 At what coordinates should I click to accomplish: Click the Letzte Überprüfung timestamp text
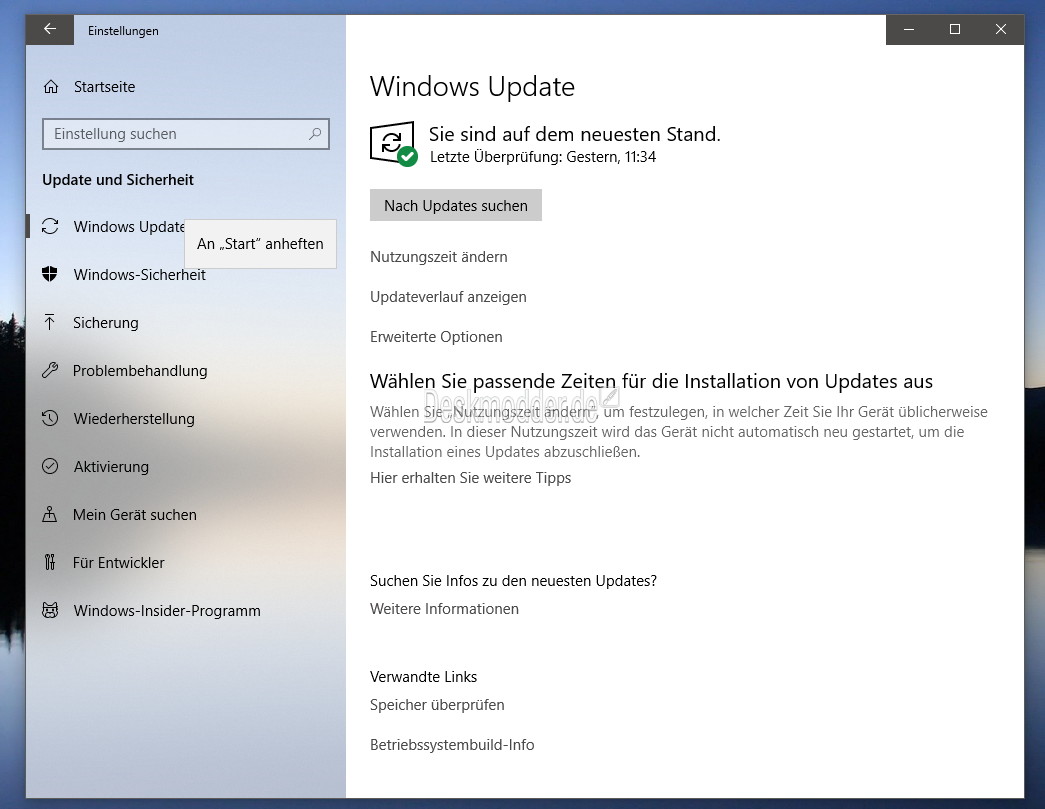(543, 157)
